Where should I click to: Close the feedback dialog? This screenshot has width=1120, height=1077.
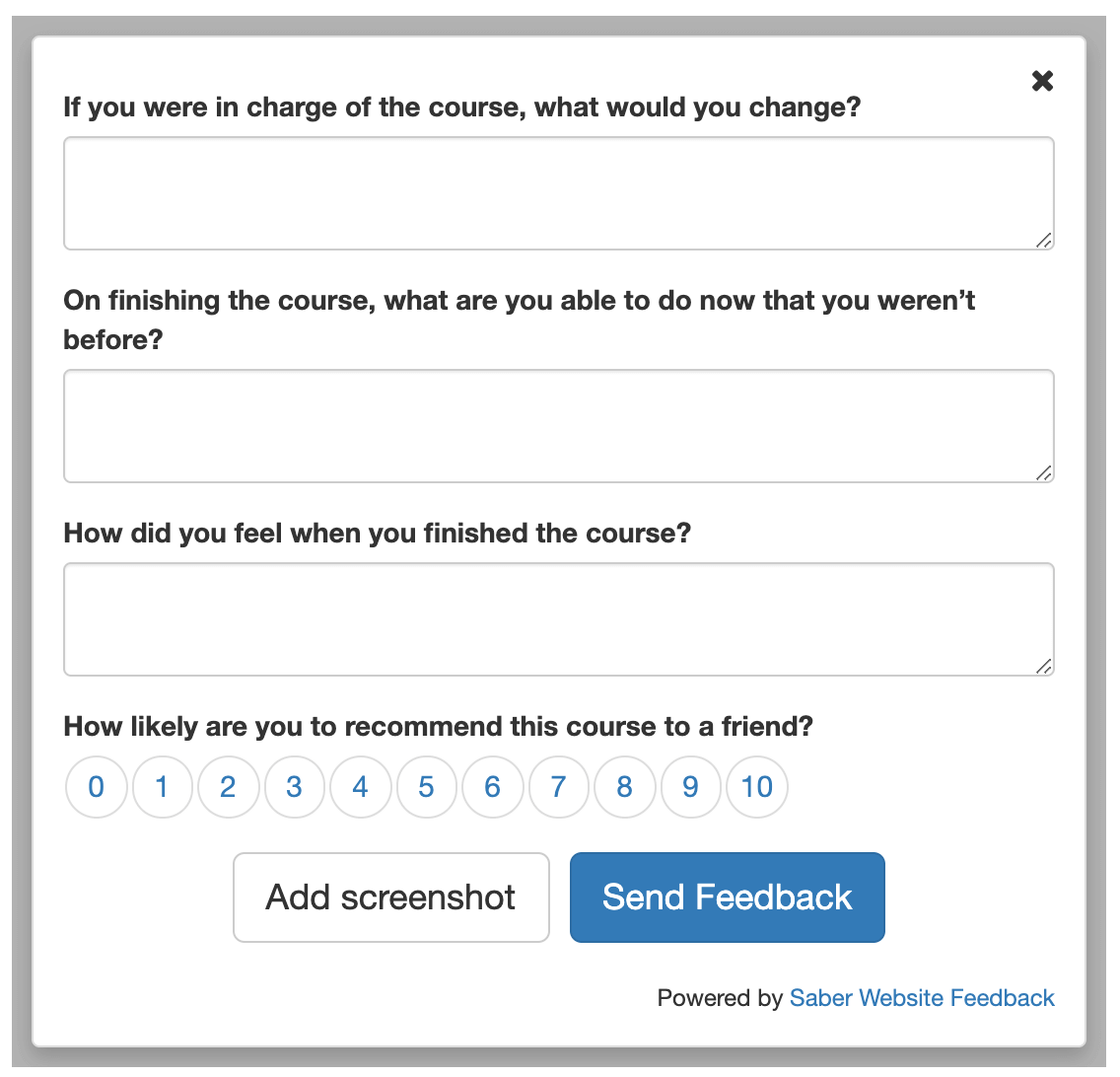pyautogui.click(x=1042, y=81)
